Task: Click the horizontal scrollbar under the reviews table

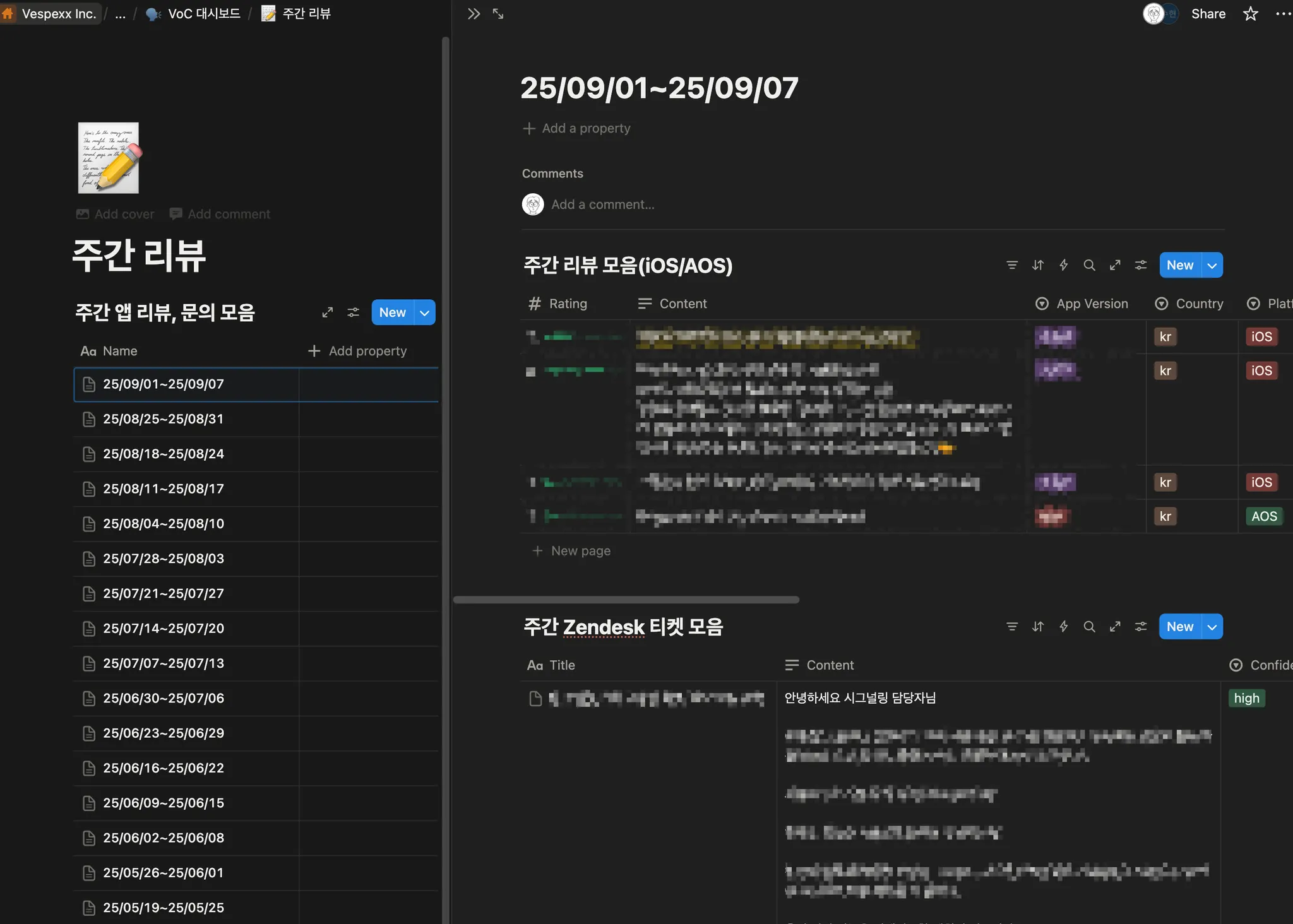Action: pos(626,600)
